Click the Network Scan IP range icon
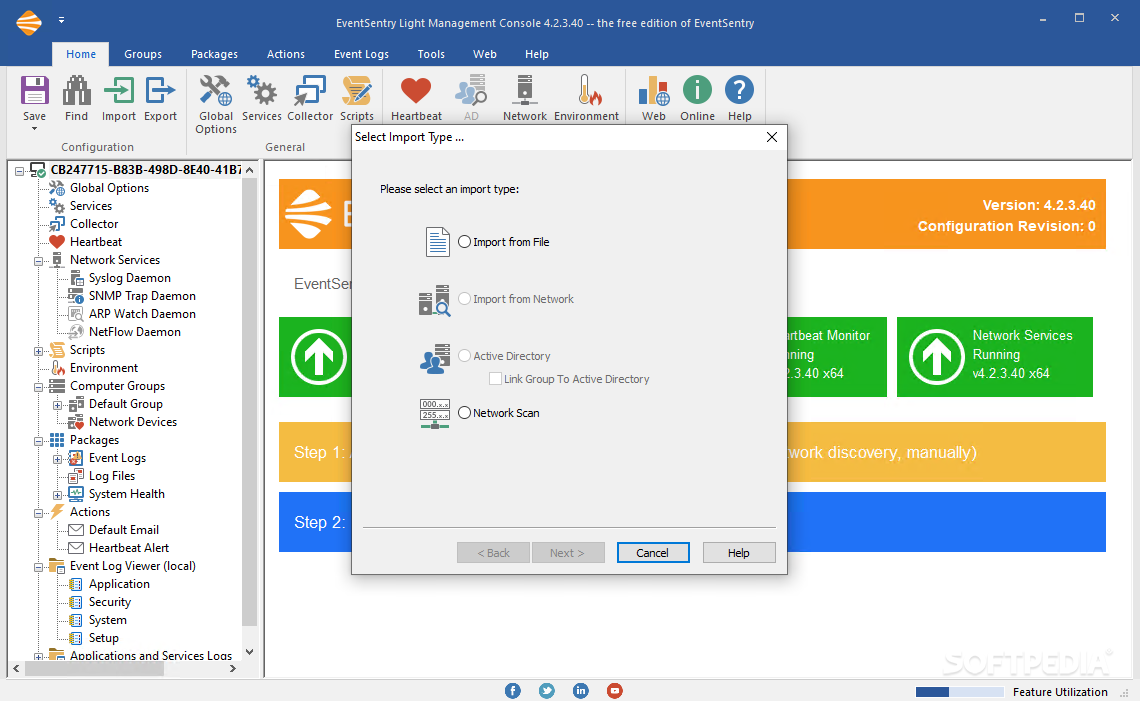Screen dimensions: 1140x701 [435, 414]
